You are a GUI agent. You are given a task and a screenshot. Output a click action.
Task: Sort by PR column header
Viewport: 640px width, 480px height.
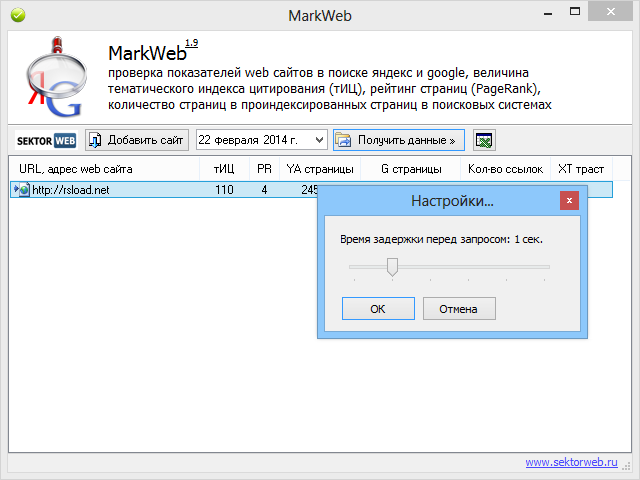point(264,169)
